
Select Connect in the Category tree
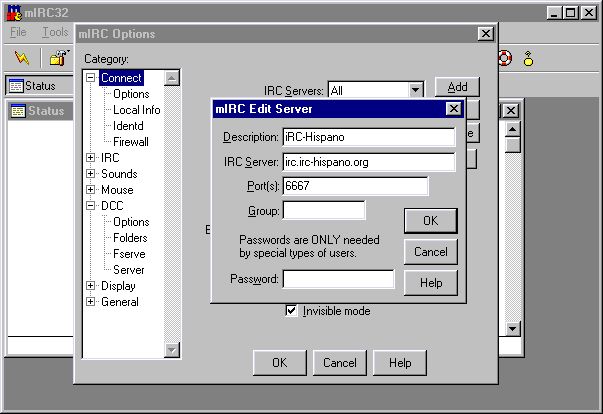(121, 78)
